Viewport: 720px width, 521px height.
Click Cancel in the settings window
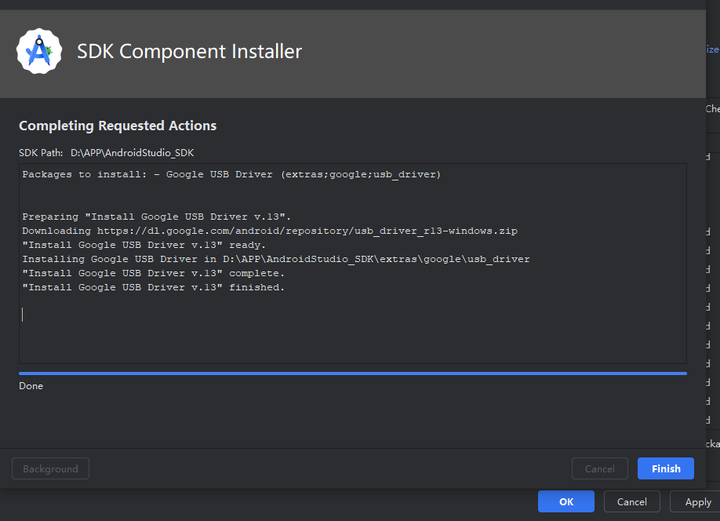(632, 501)
